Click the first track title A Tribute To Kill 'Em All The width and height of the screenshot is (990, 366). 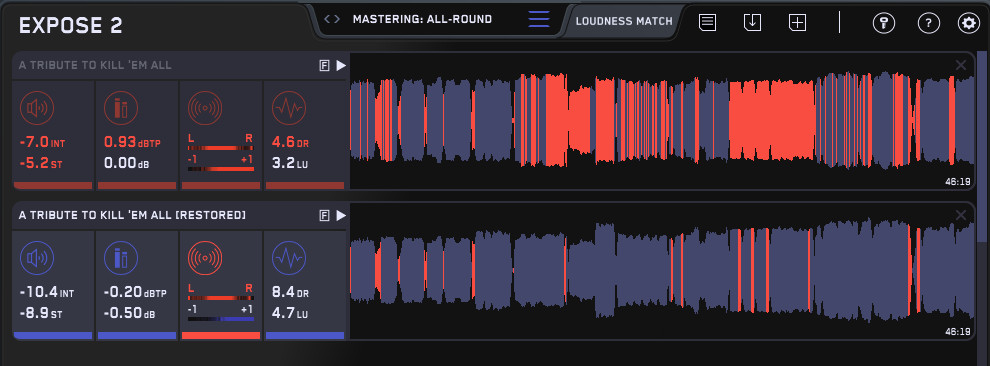coord(95,66)
